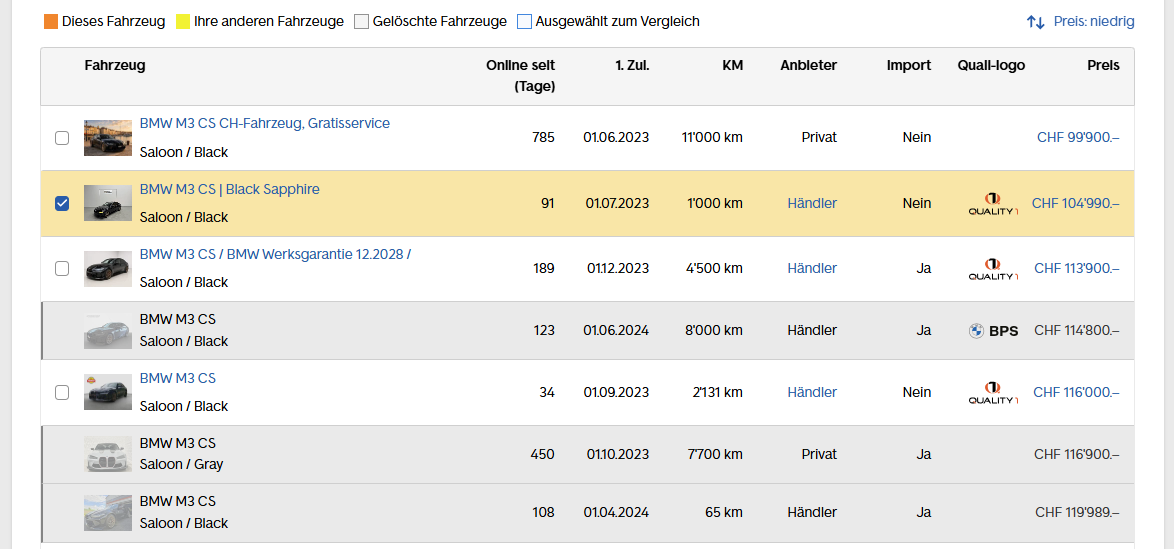Open the Preis: niedrig sort dropdown
This screenshot has height=549, width=1174.
(1093, 22)
